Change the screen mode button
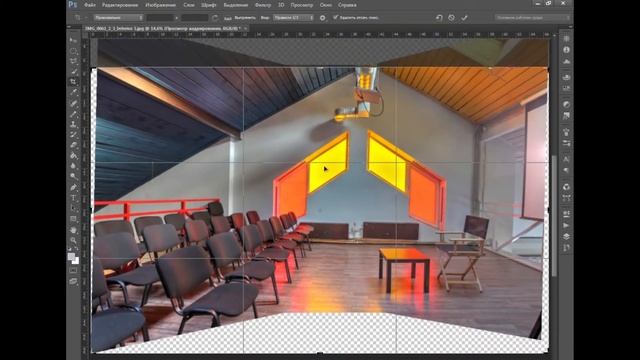Viewport: 640px width, 360px height. (x=73, y=281)
